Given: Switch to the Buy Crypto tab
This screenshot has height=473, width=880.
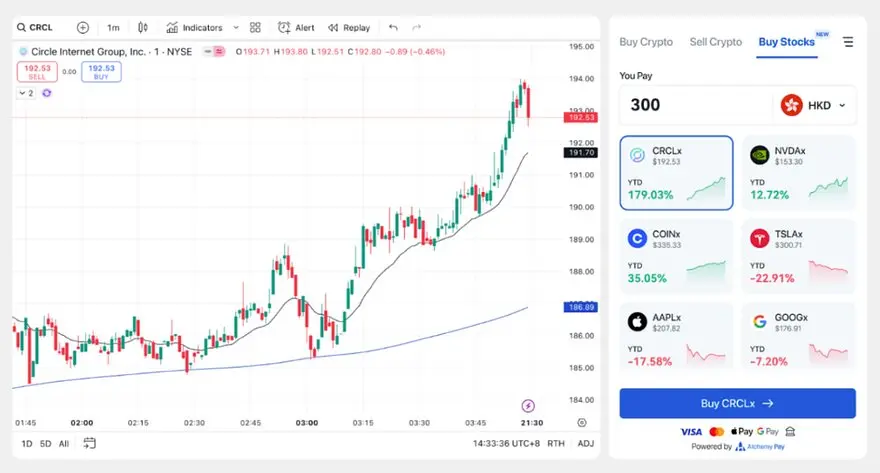Looking at the screenshot, I should pos(646,42).
